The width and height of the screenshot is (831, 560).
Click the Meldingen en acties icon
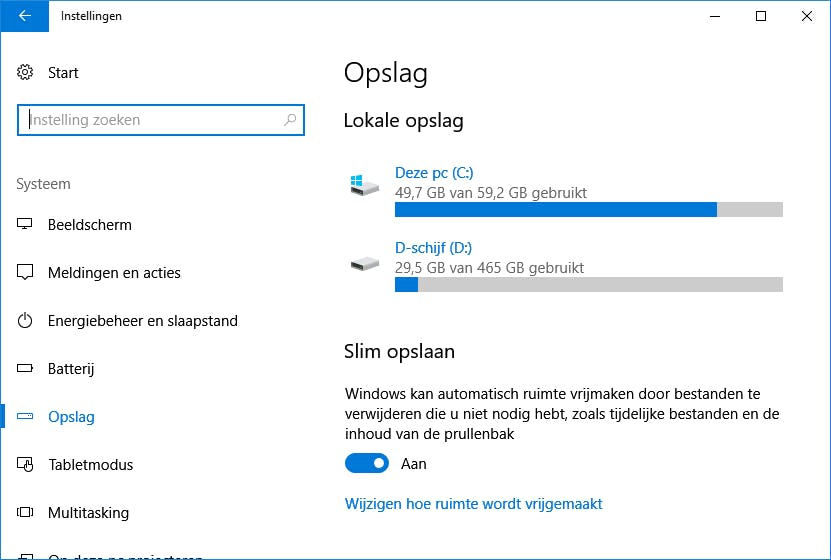(x=26, y=273)
